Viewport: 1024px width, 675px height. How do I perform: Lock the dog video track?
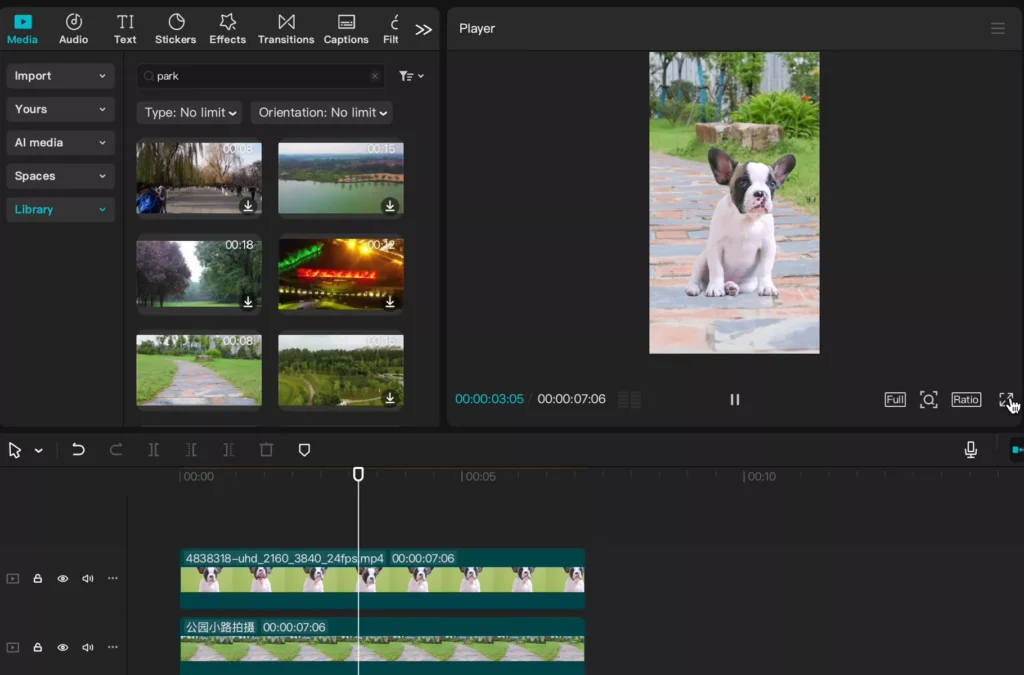pyautogui.click(x=38, y=578)
